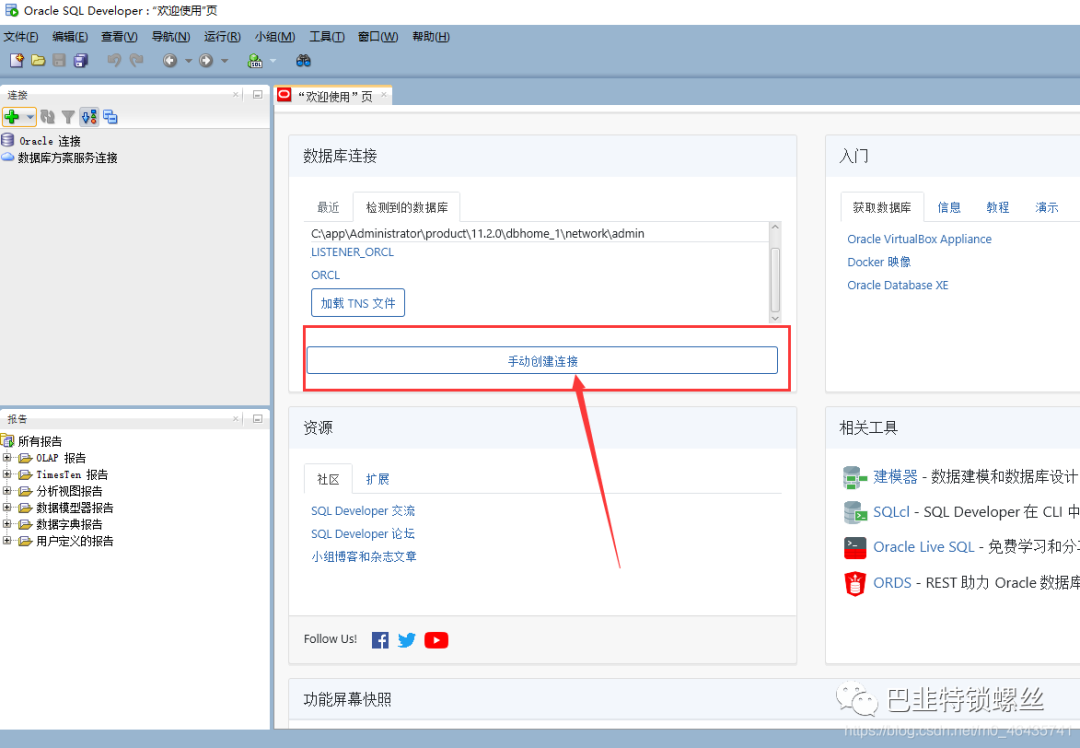Open the Docker 映像 link
1080x748 pixels.
(879, 262)
